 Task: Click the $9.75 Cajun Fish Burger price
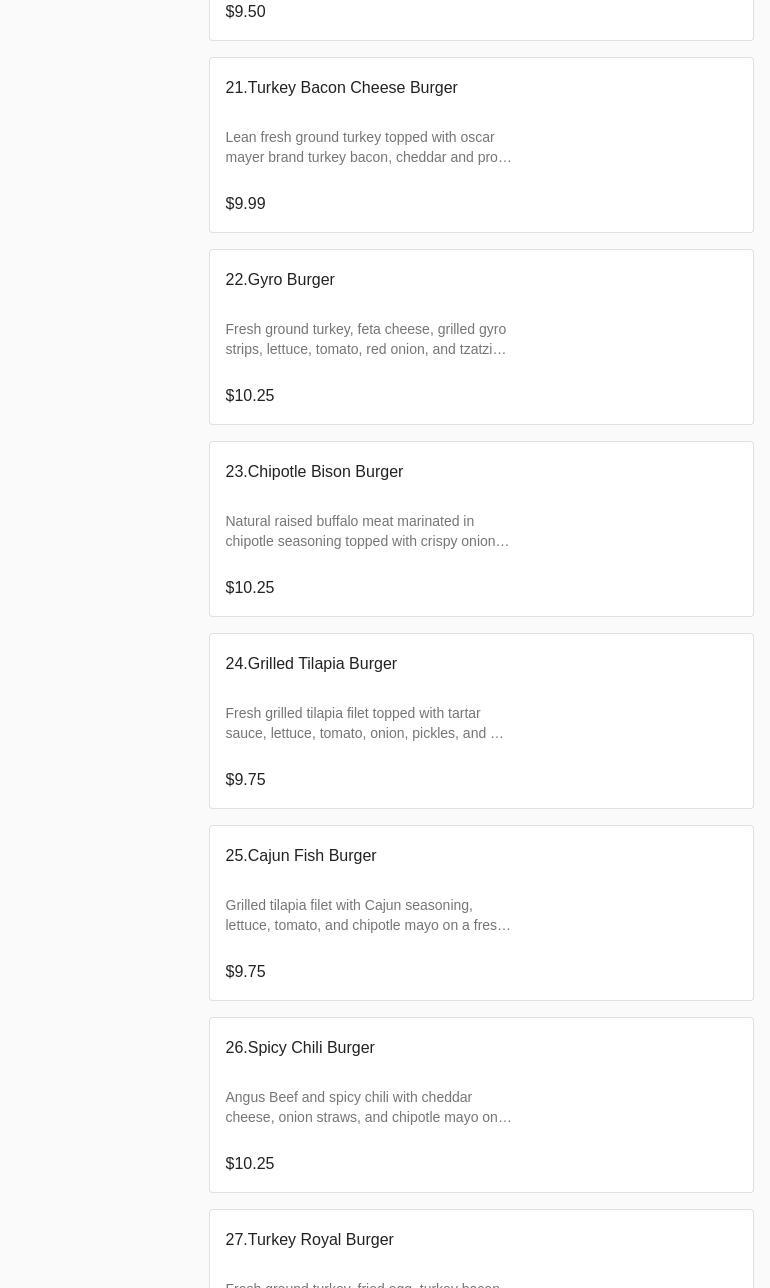tap(245, 972)
